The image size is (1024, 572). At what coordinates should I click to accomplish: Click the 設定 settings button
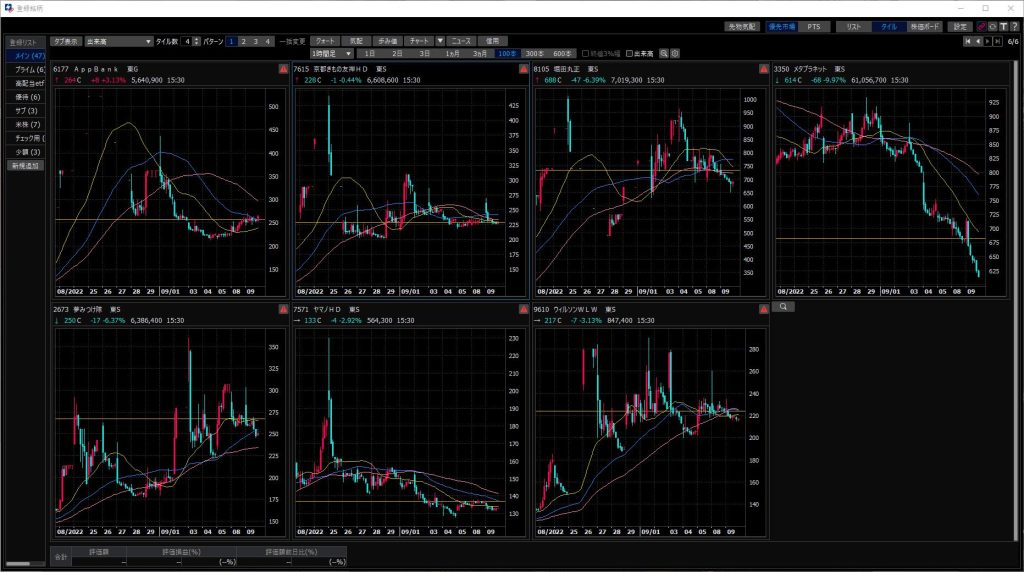coord(960,26)
